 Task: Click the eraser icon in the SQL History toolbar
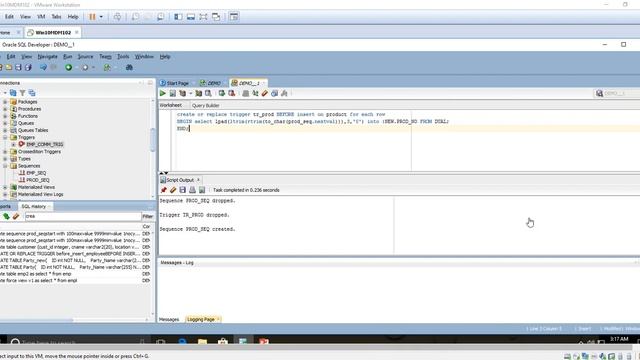pos(16,216)
